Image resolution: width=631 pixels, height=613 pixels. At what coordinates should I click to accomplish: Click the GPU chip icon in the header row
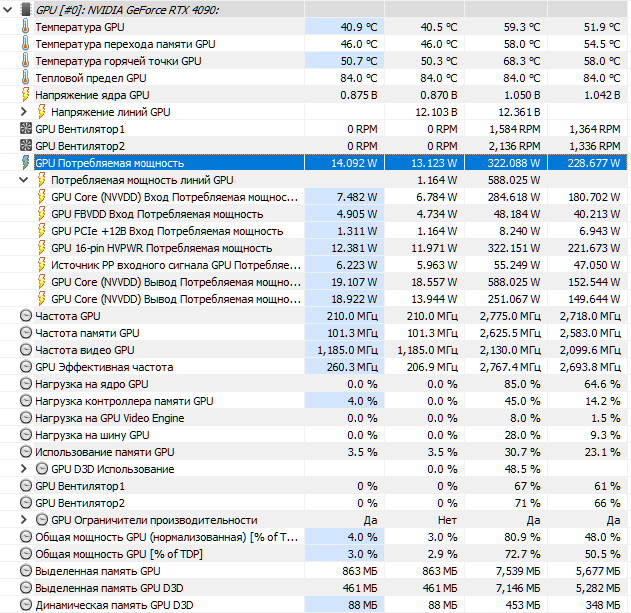[x=25, y=10]
